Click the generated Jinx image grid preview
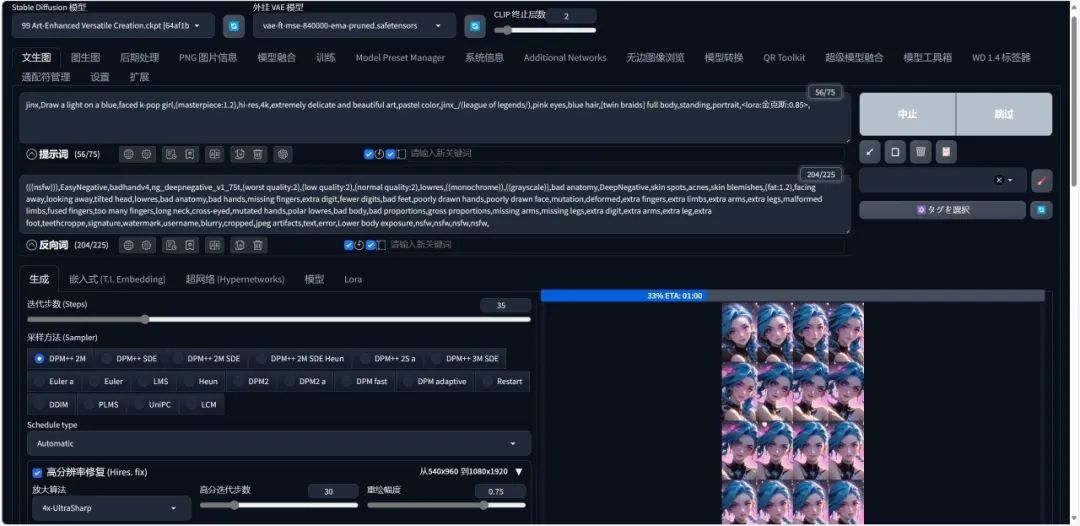 pos(792,413)
